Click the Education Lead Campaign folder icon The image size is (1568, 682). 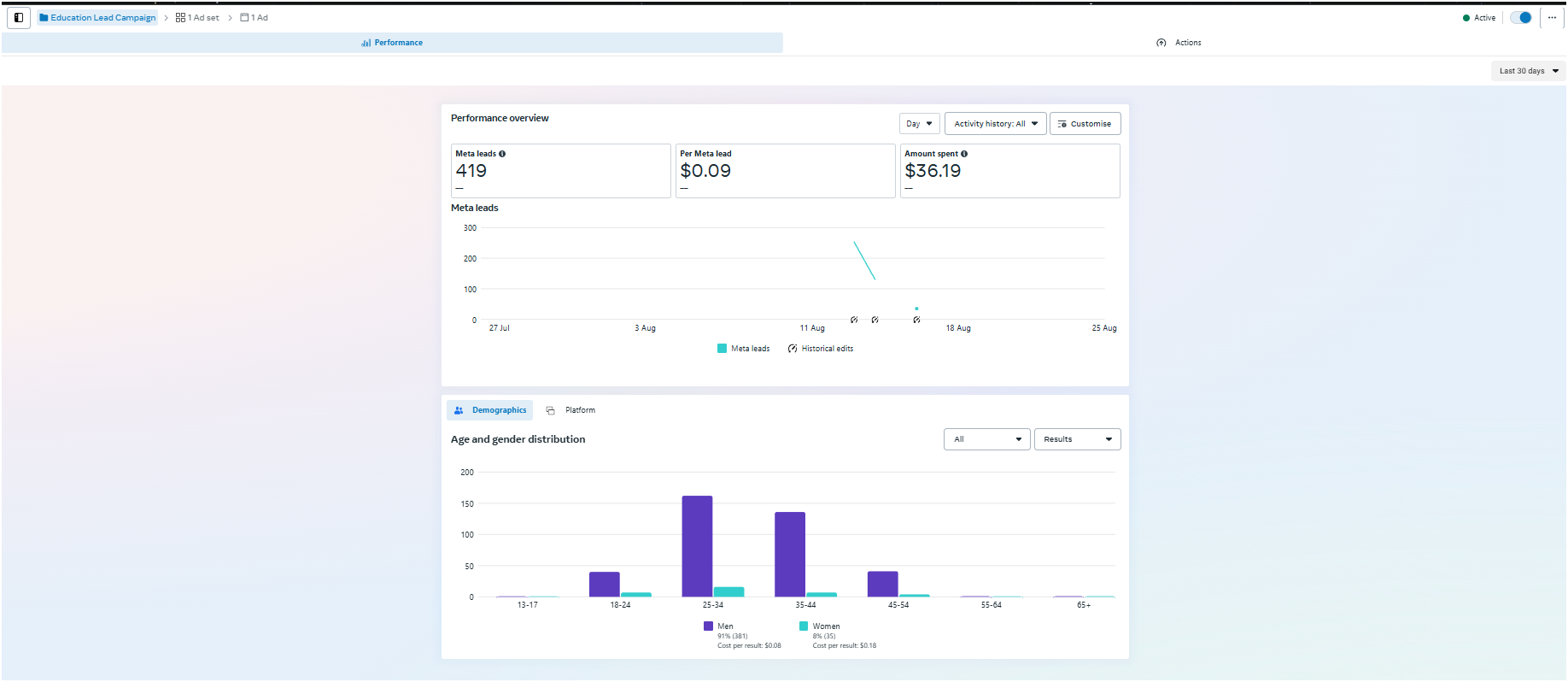click(44, 17)
